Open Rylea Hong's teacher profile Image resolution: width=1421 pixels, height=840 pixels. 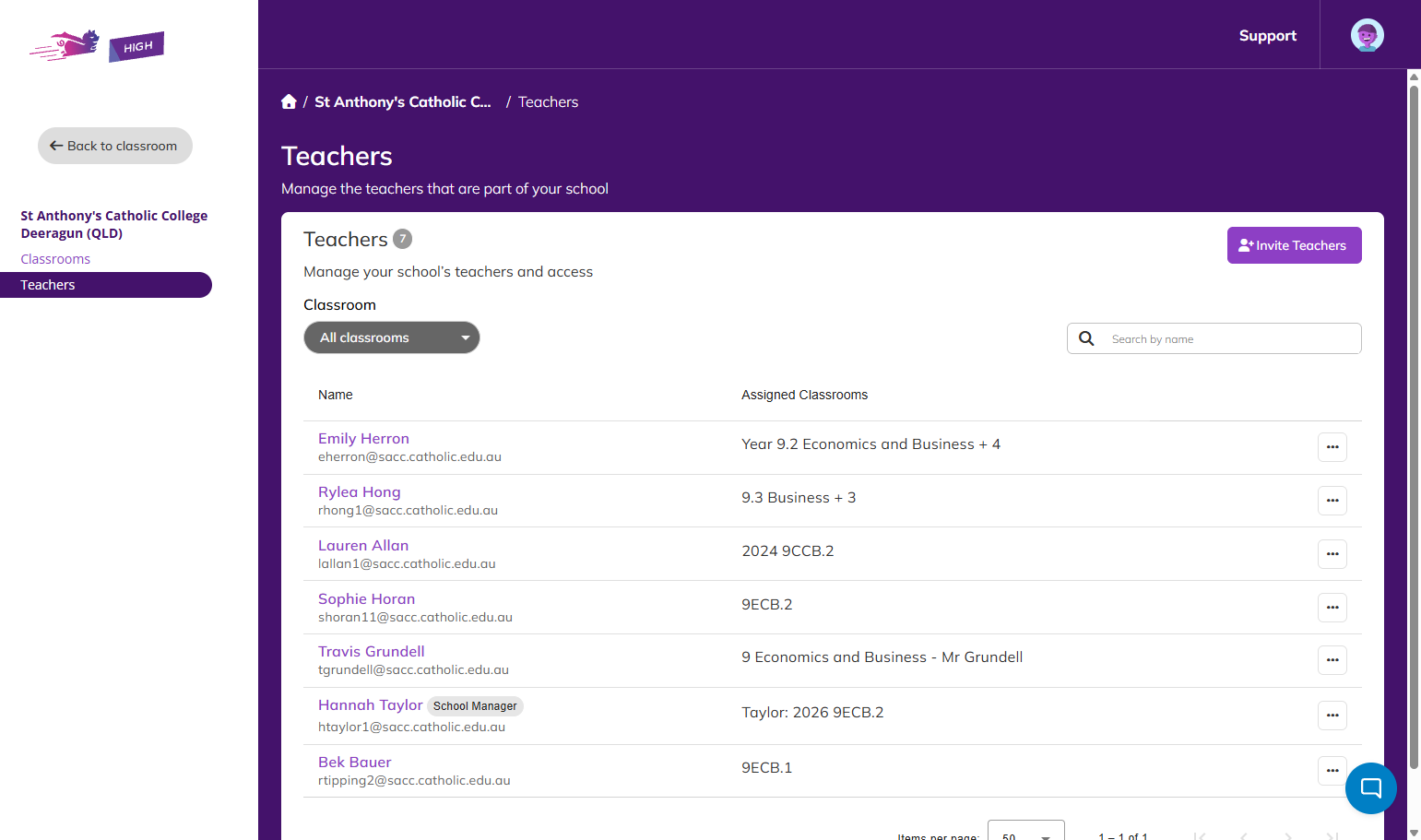[x=360, y=492]
